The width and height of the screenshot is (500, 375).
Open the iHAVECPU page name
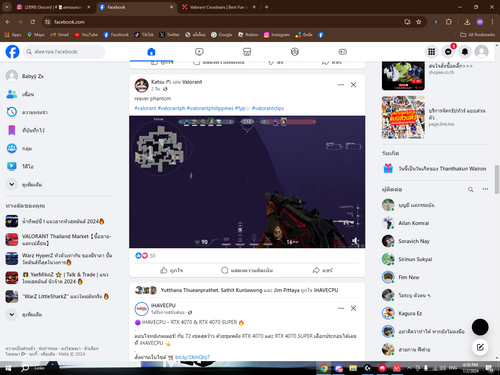pyautogui.click(x=163, y=305)
